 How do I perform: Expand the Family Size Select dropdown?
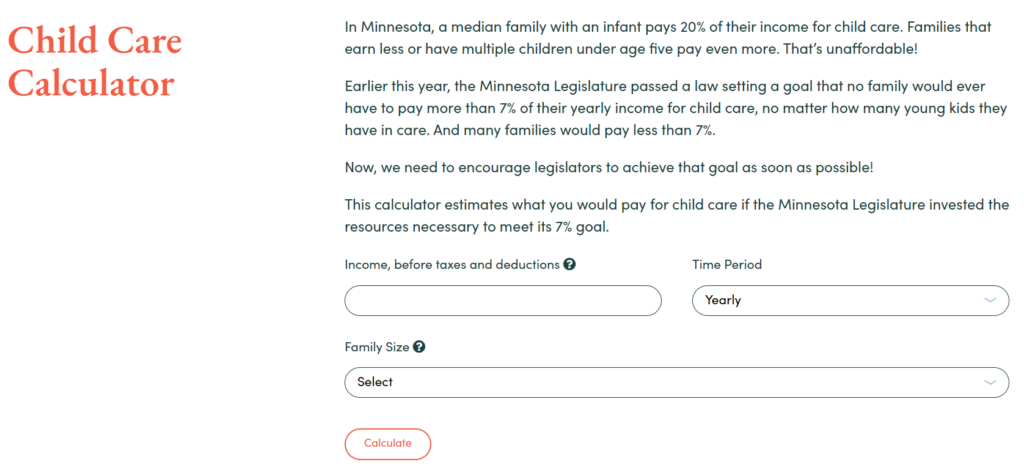click(x=677, y=382)
